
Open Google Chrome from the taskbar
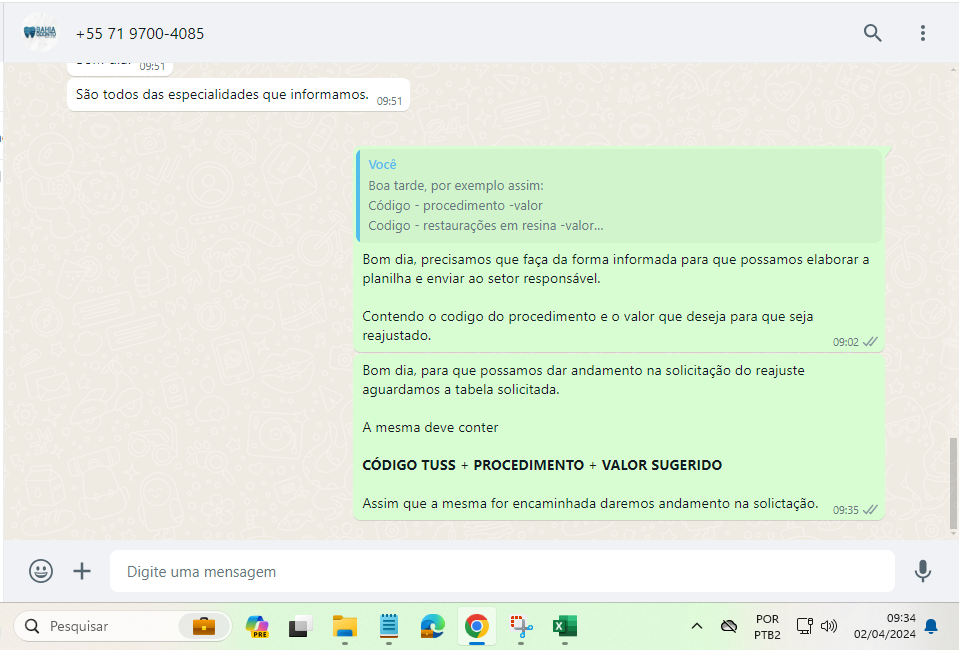(x=476, y=627)
